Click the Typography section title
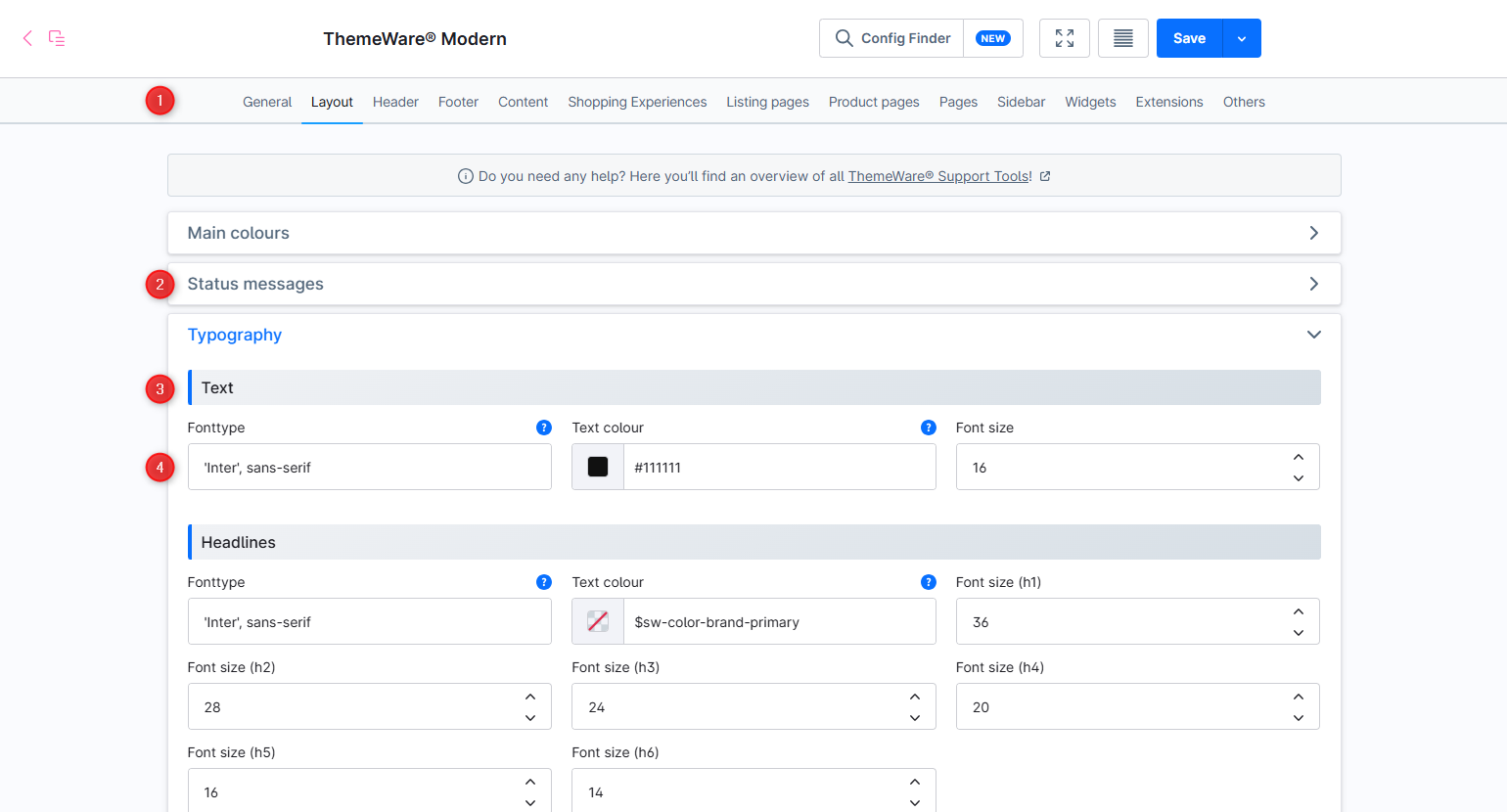This screenshot has height=812, width=1507. 235,335
